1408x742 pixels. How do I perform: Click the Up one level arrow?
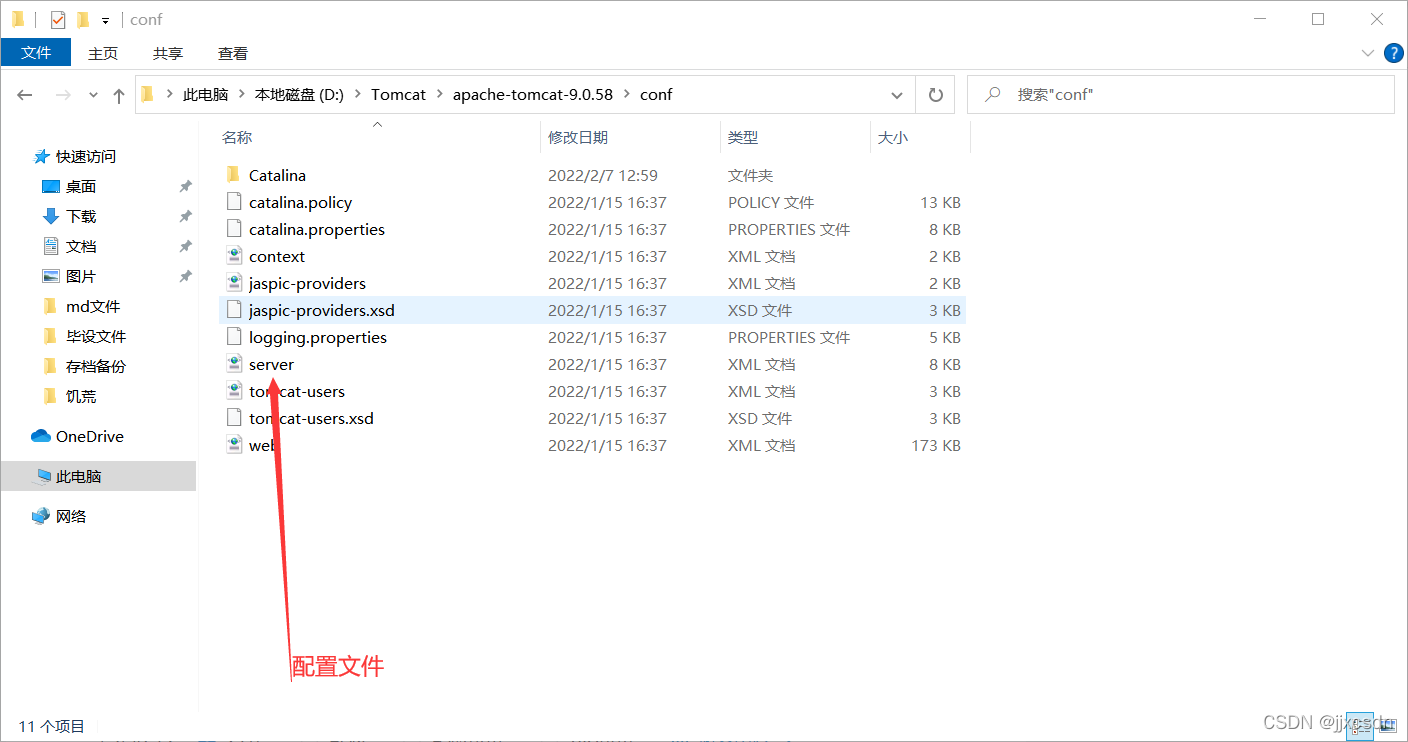coord(119,95)
